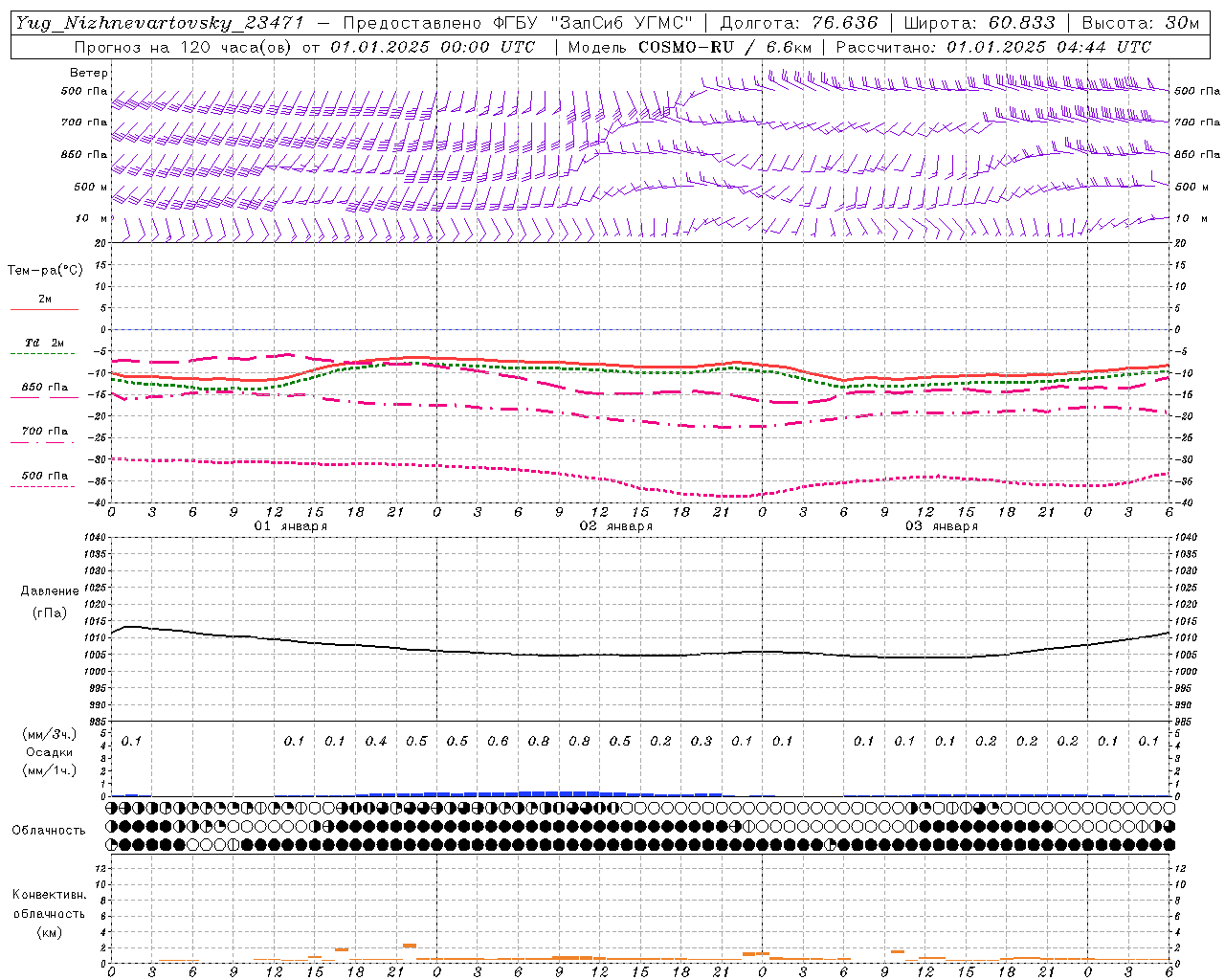This screenshot has height=980, width=1225.
Task: Select the text Предоставлено ФГБУ "ЗапСиб УГМС"
Action: 518,23
